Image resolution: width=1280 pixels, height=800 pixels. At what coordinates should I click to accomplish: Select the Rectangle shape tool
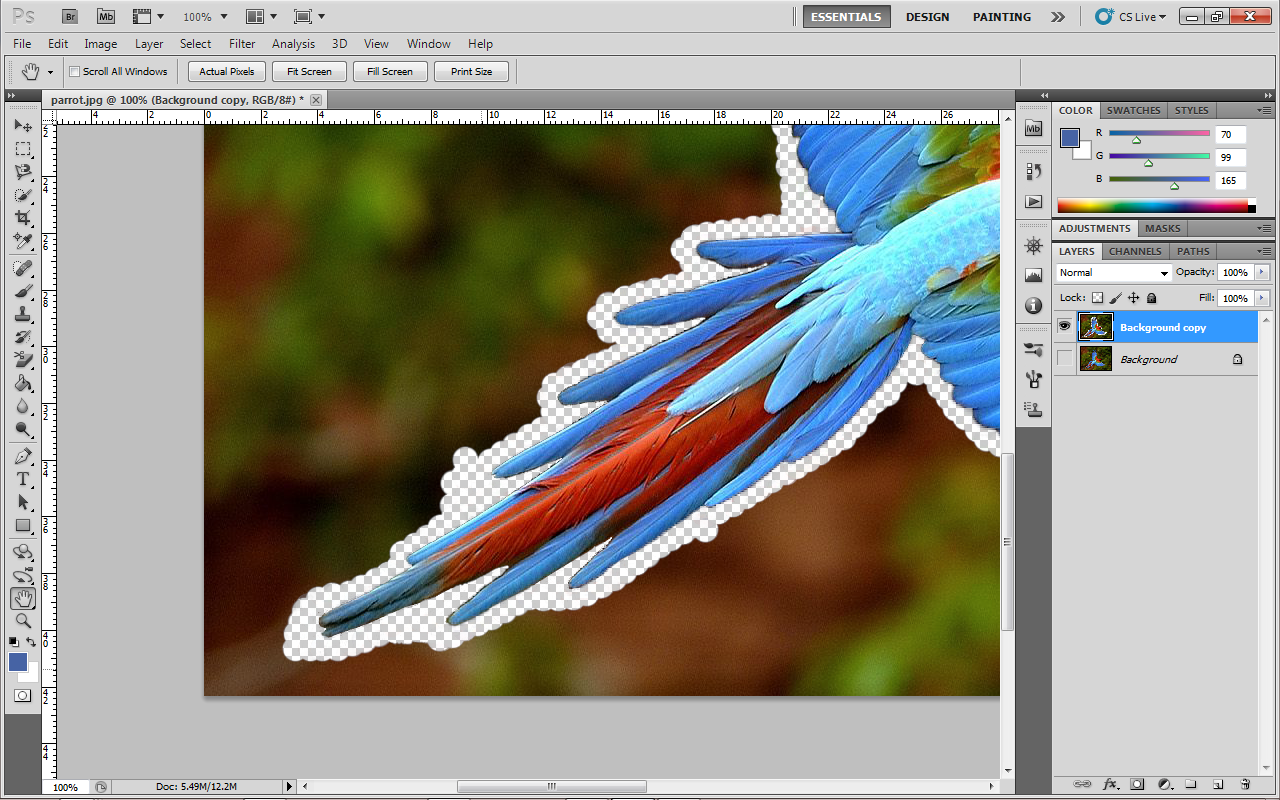coord(23,525)
